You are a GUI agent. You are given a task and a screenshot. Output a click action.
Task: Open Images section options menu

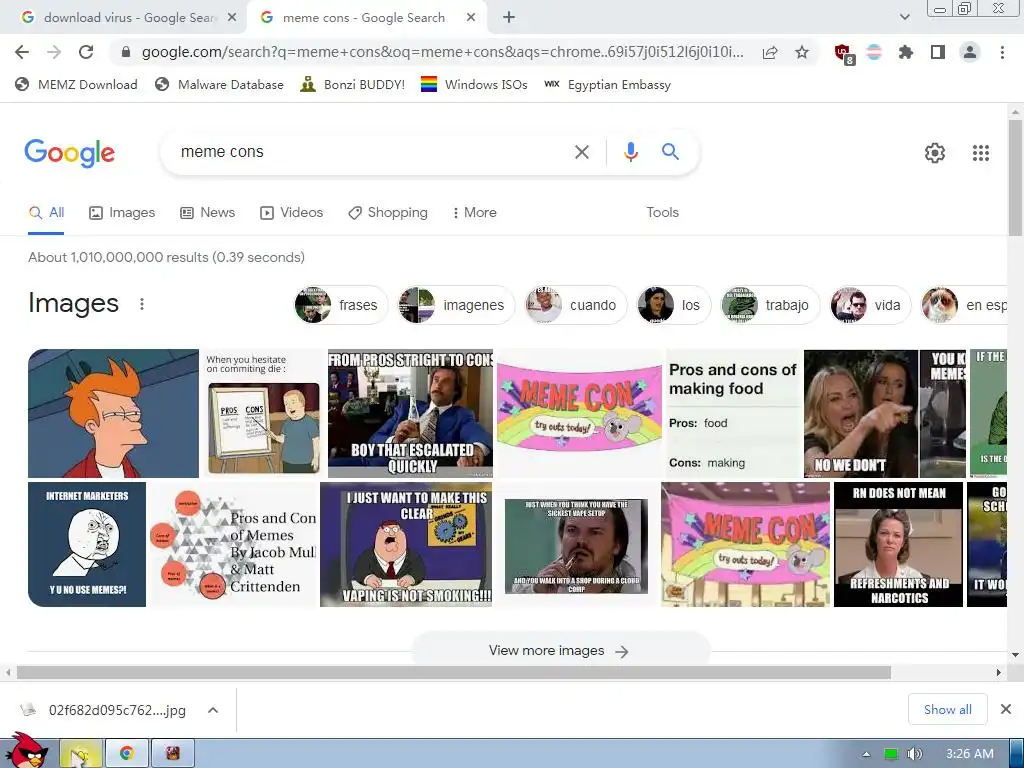point(142,304)
